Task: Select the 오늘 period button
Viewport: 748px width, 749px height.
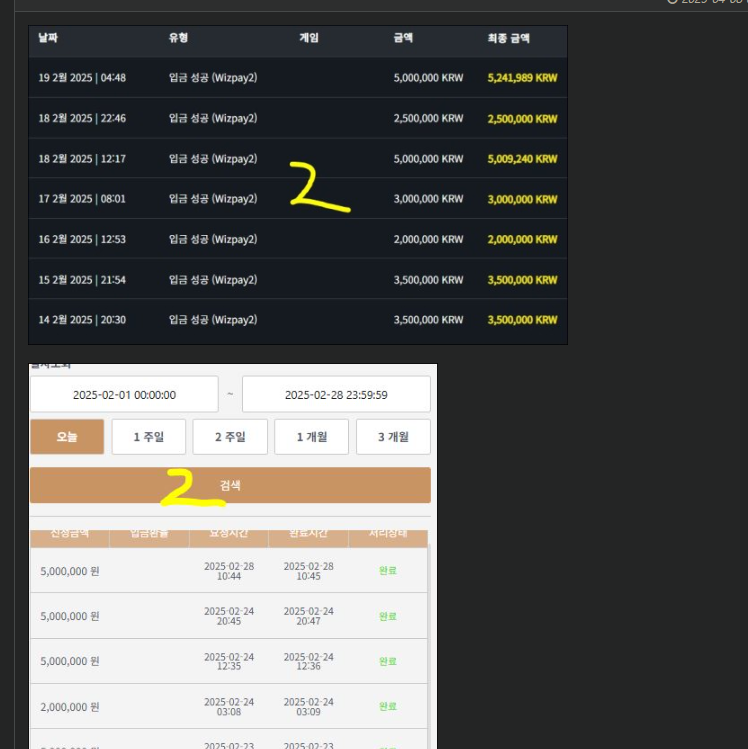Action: [x=67, y=437]
